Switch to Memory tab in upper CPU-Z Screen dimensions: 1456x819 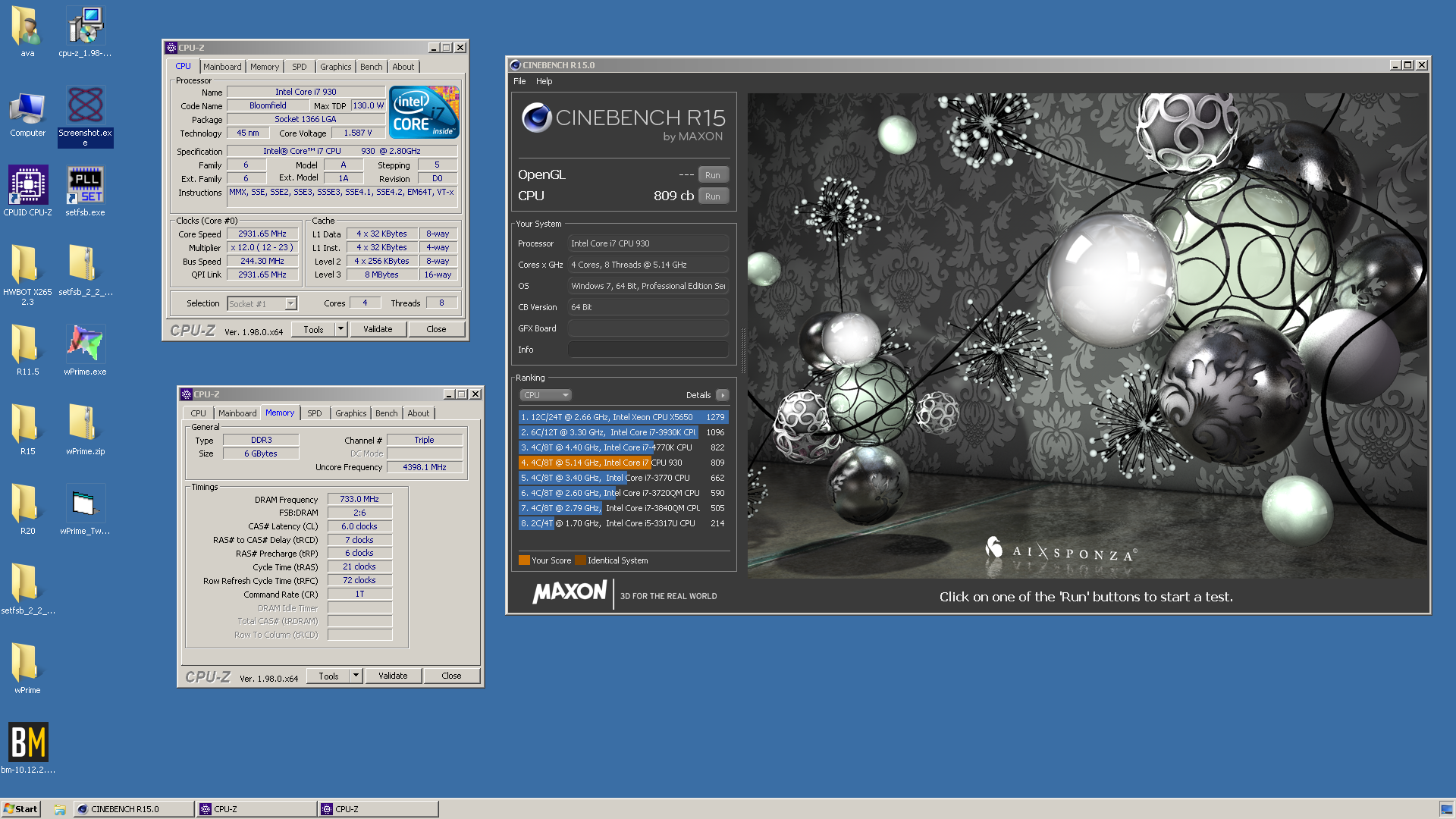tap(265, 67)
